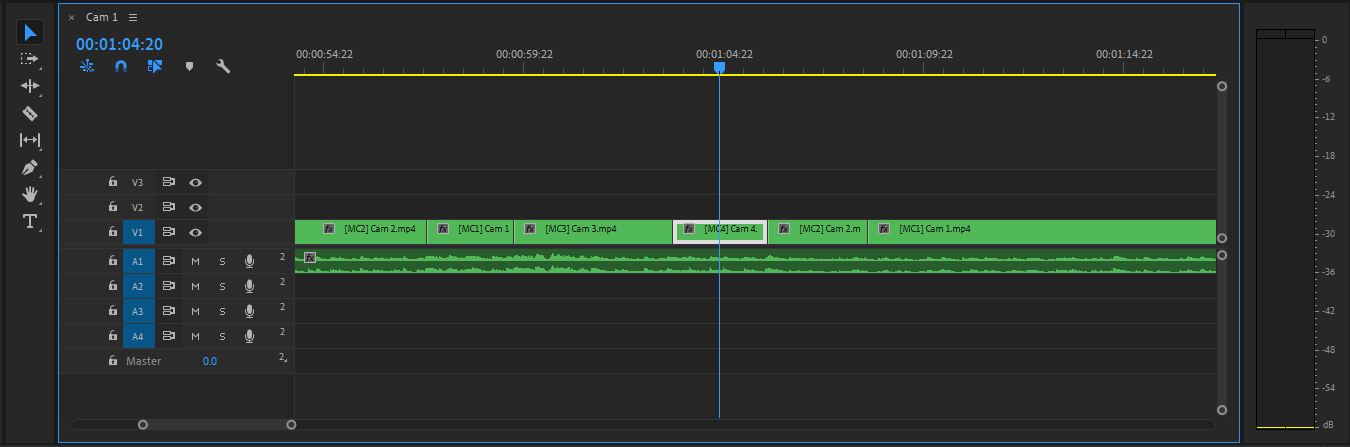Viewport: 1350px width, 447px height.
Task: Hide V1 track output eye
Action: point(196,232)
